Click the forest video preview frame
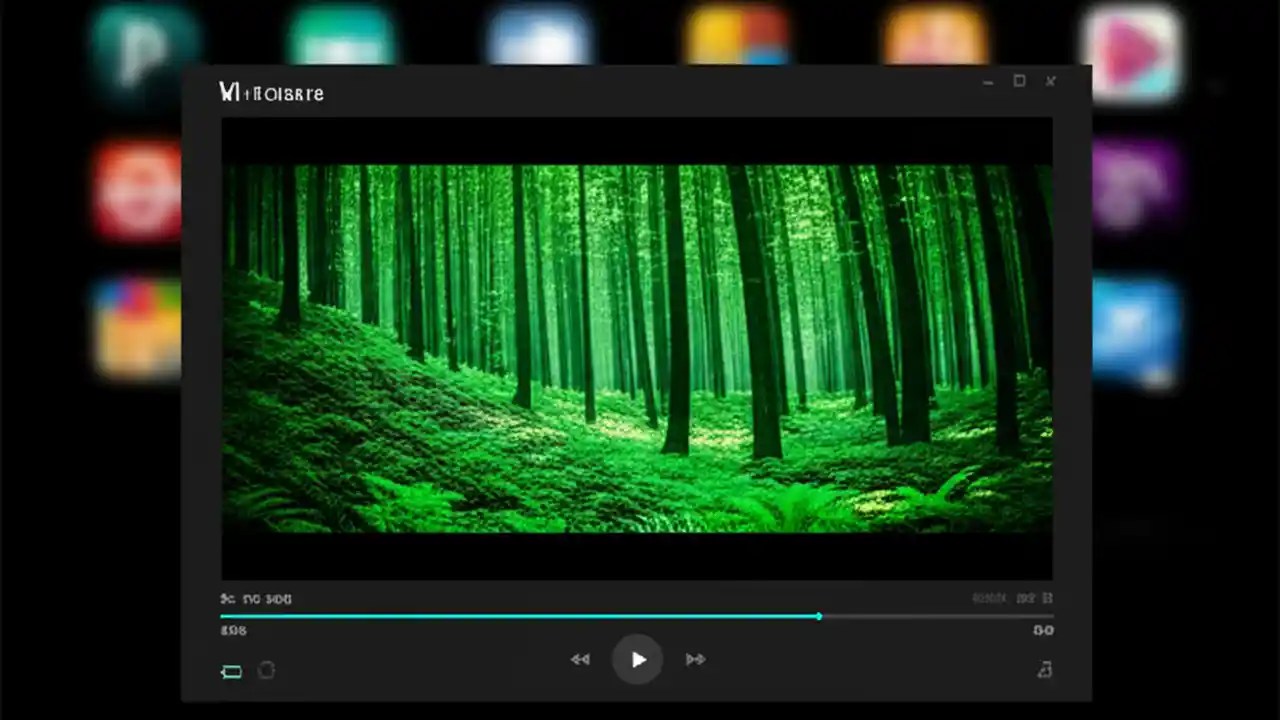Image resolution: width=1280 pixels, height=720 pixels. click(x=637, y=352)
